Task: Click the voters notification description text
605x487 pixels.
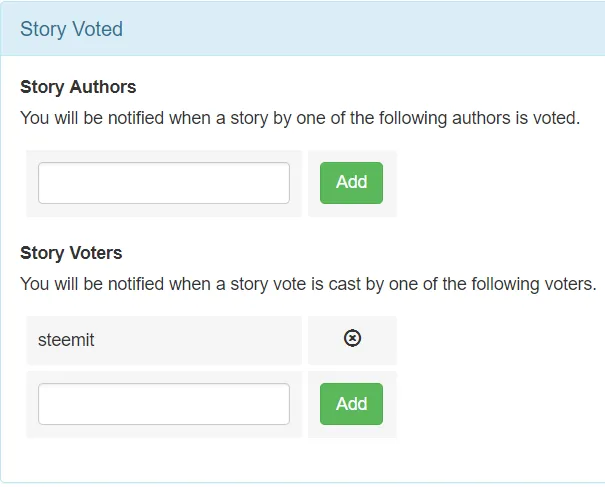Action: (x=308, y=284)
